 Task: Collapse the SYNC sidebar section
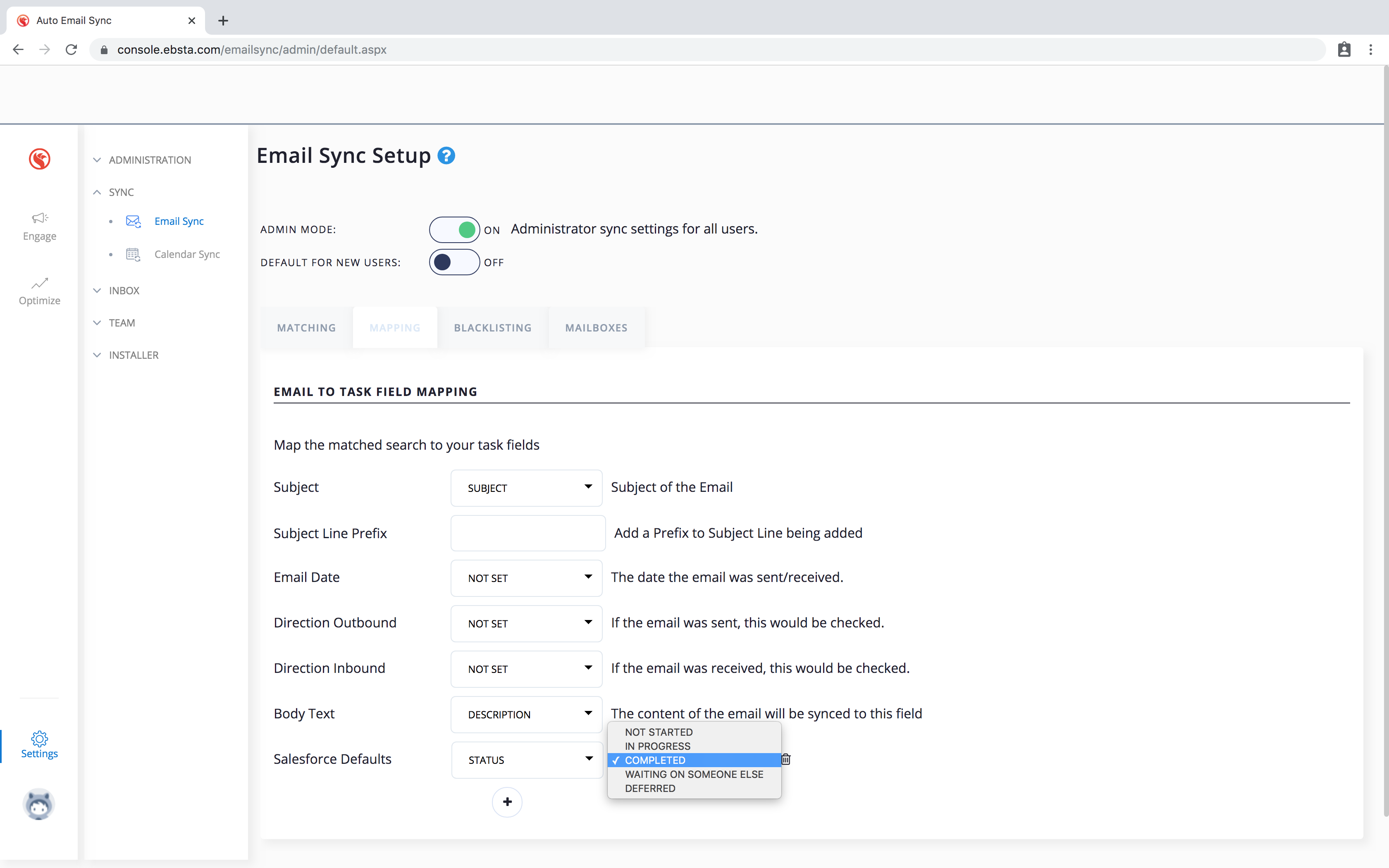(121, 192)
